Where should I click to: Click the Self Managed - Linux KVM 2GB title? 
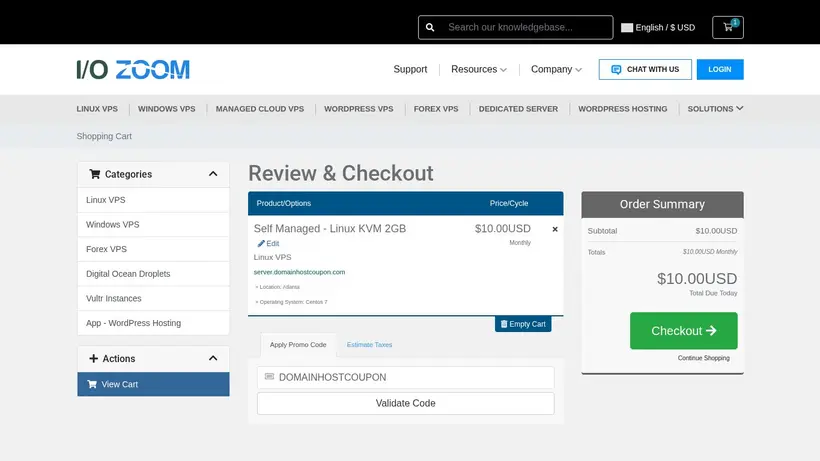coord(329,228)
